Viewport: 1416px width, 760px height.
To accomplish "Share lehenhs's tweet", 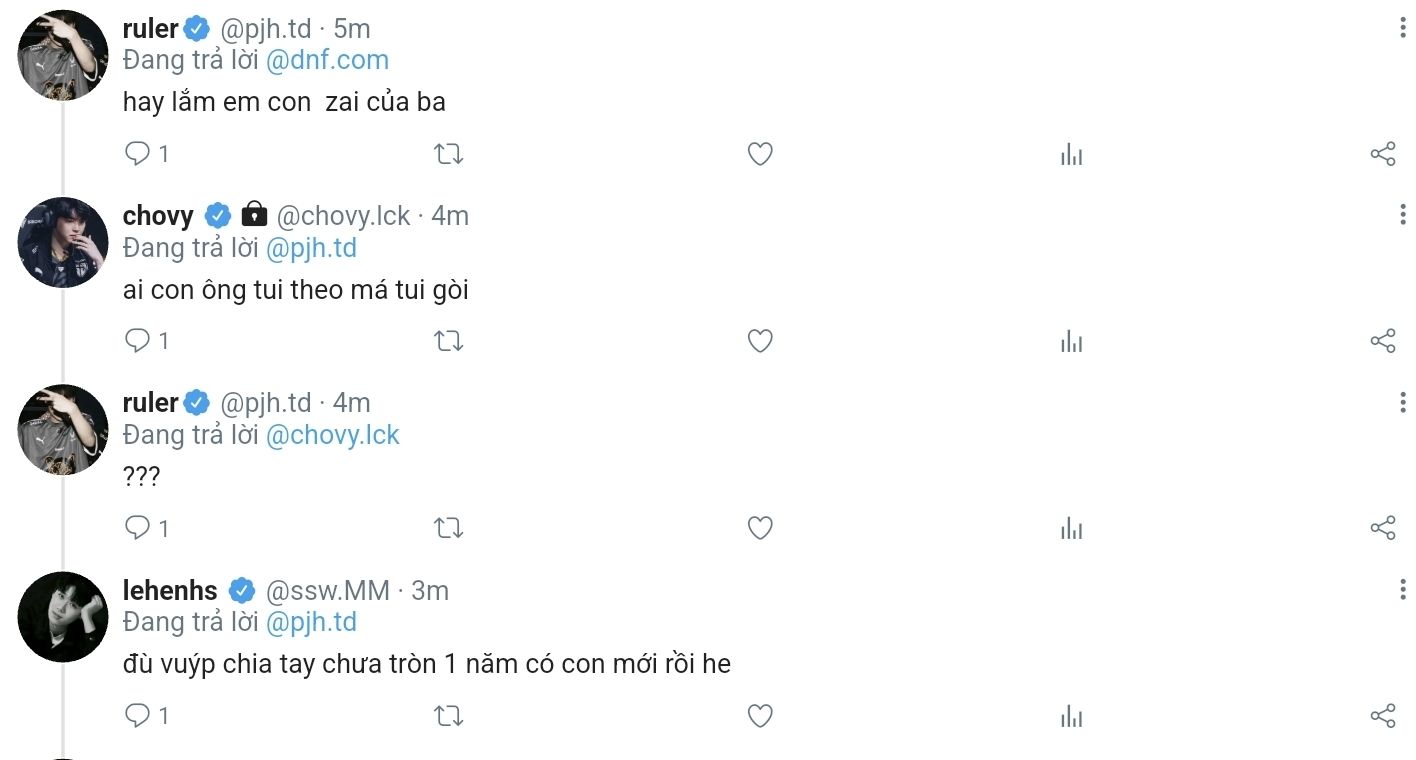I will pos(1382,716).
